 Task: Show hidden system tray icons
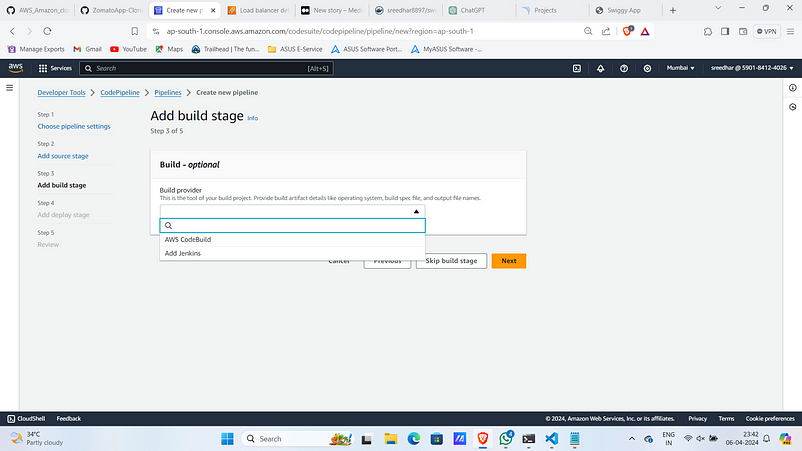tap(632, 439)
